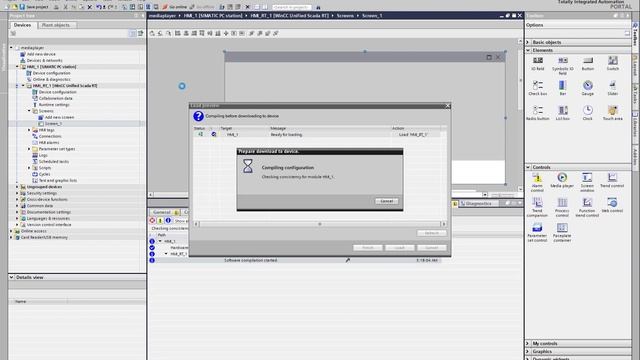The height and width of the screenshot is (360, 640).
Task: Select the Radio button element
Action: click(x=538, y=113)
